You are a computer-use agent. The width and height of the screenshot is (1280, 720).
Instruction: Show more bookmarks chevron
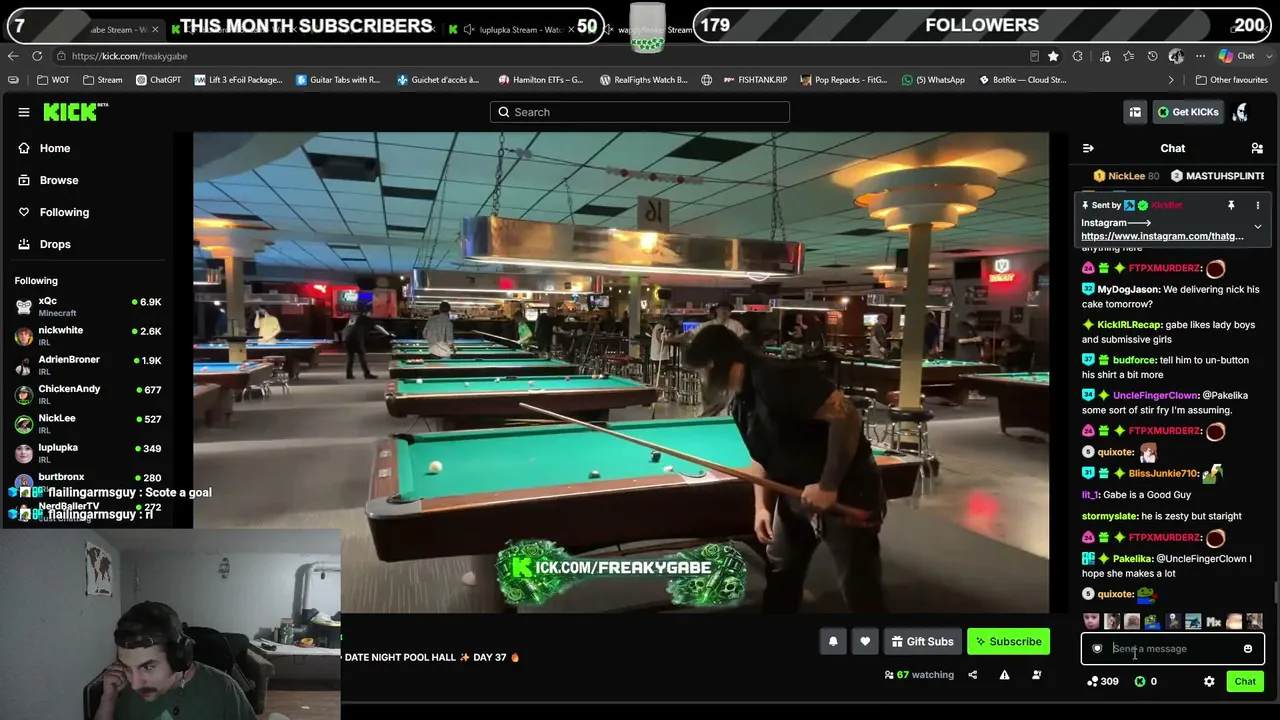pyautogui.click(x=1171, y=80)
